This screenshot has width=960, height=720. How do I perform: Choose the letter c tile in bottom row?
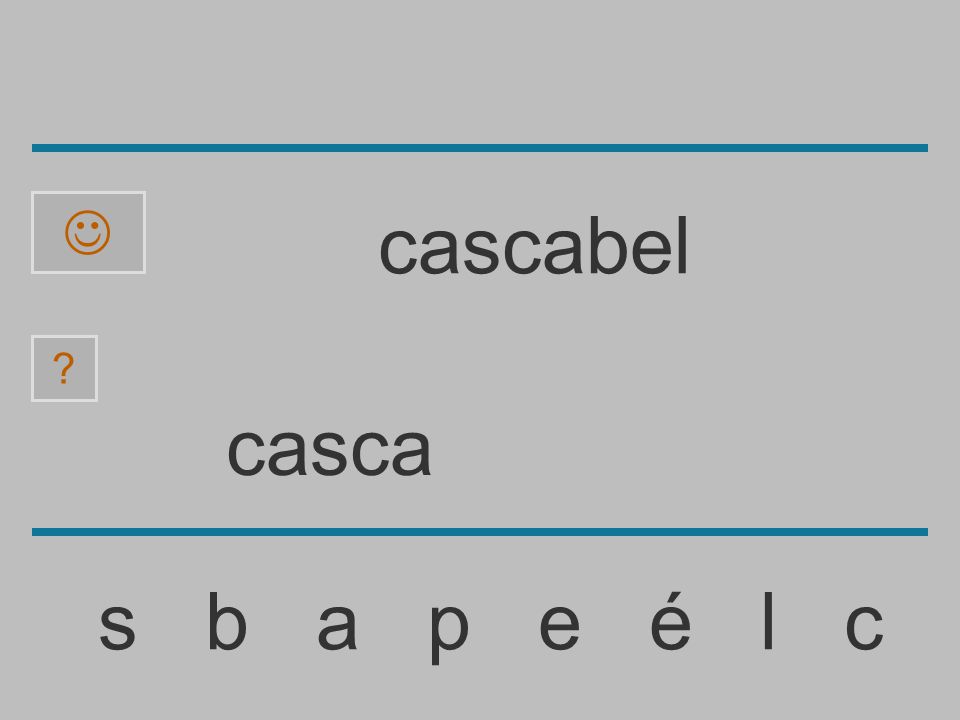pyautogui.click(x=864, y=626)
